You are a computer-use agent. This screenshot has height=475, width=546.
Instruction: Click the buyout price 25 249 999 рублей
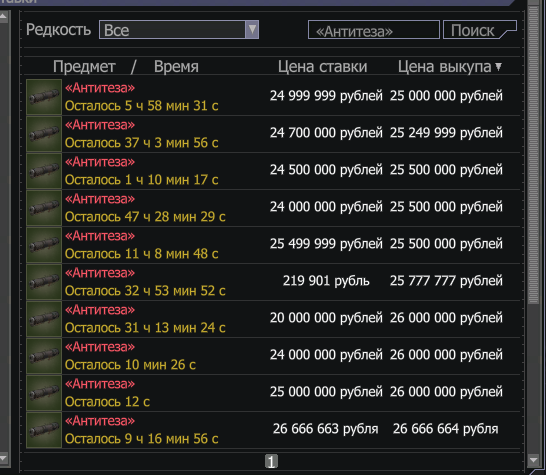446,133
